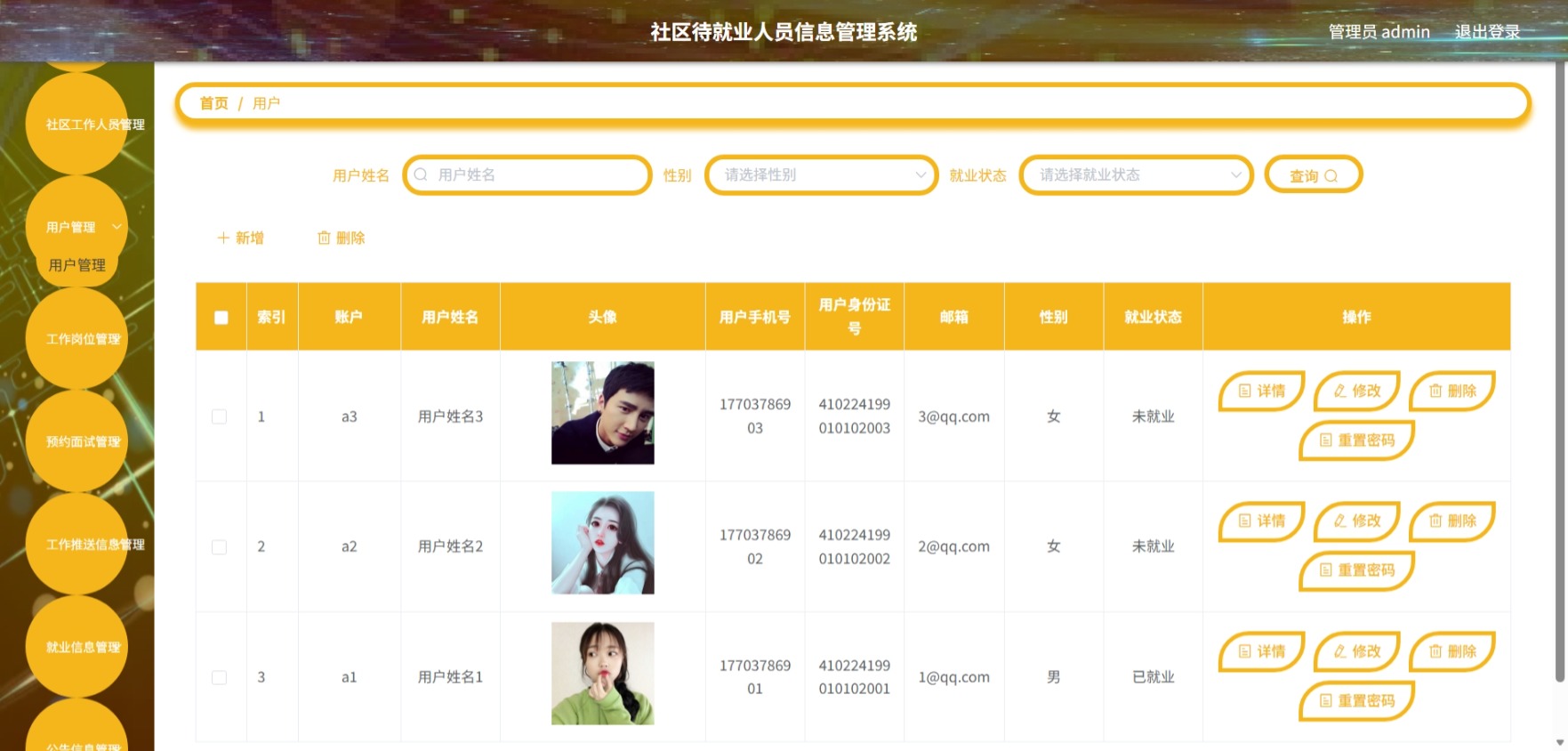Open avatar photo of 用户姓名2
This screenshot has height=751, width=1568.
[x=603, y=543]
